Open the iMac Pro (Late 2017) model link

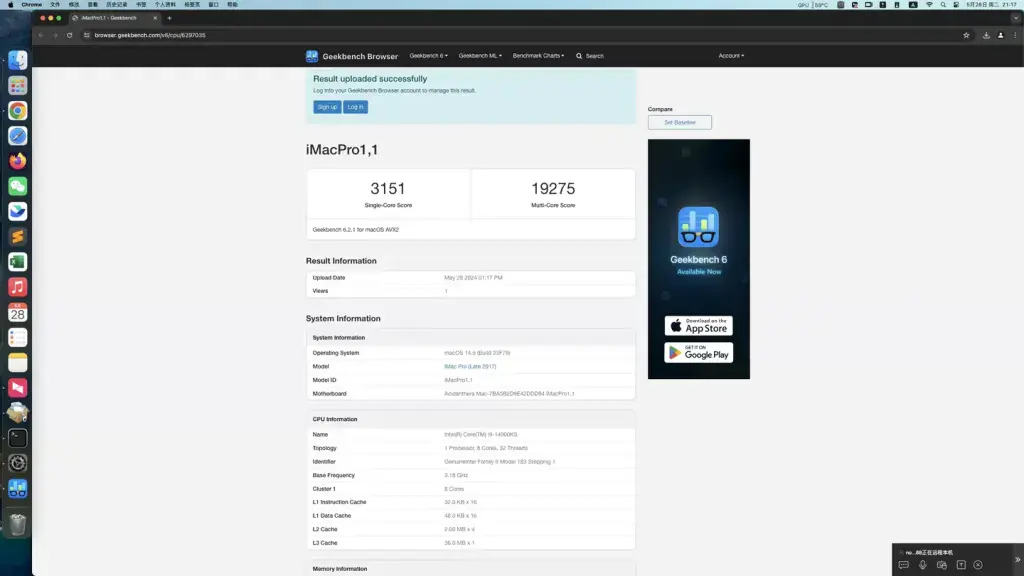pyautogui.click(x=470, y=366)
